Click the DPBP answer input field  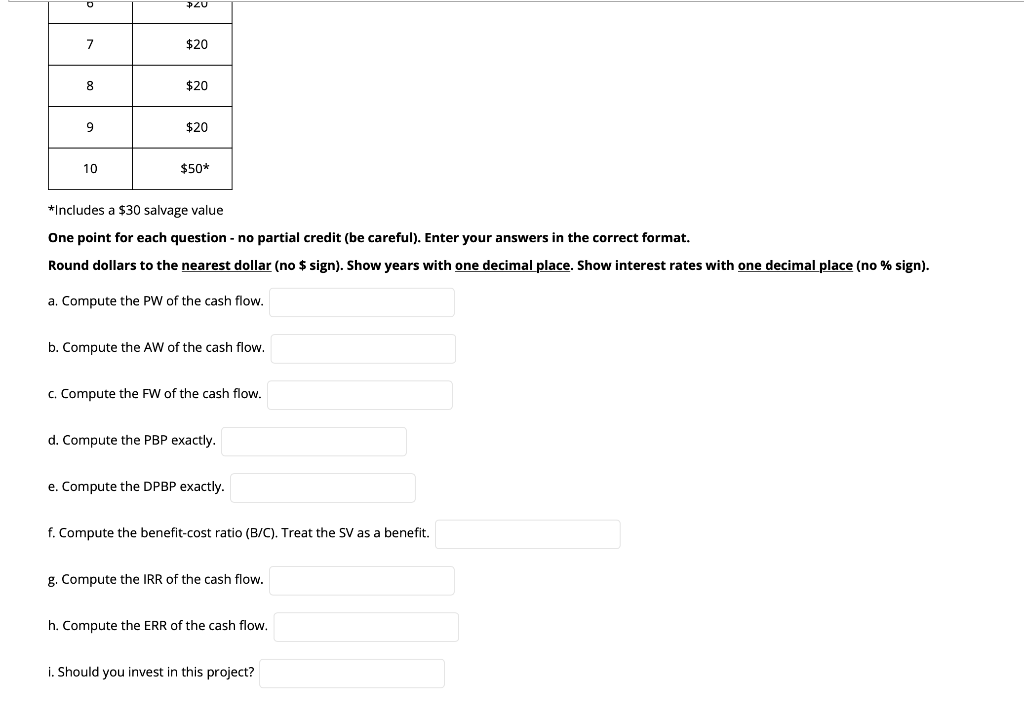322,487
